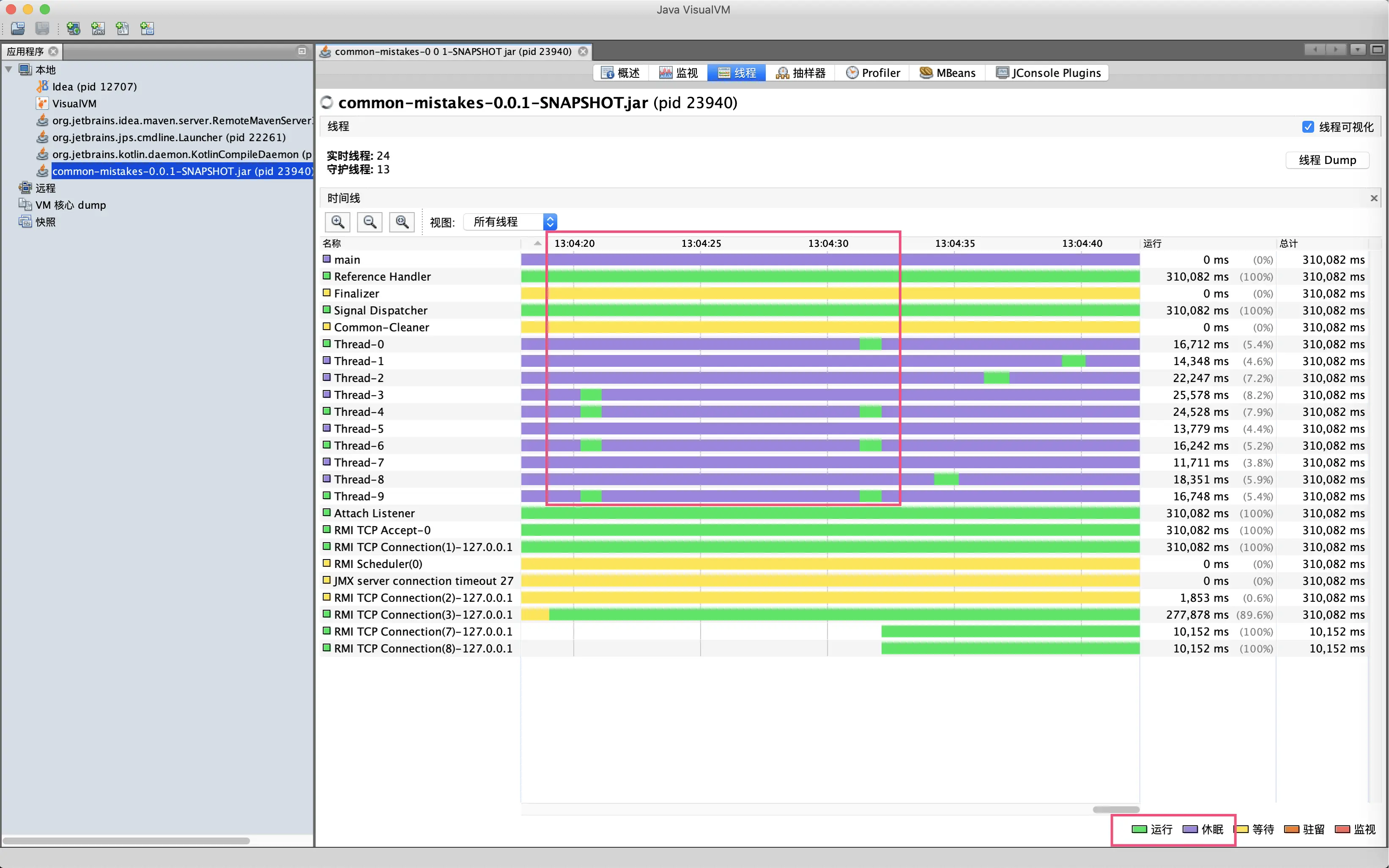The height and width of the screenshot is (868, 1389).
Task: Click the Add Application Snapshot toolbar icon
Action: coord(147,28)
